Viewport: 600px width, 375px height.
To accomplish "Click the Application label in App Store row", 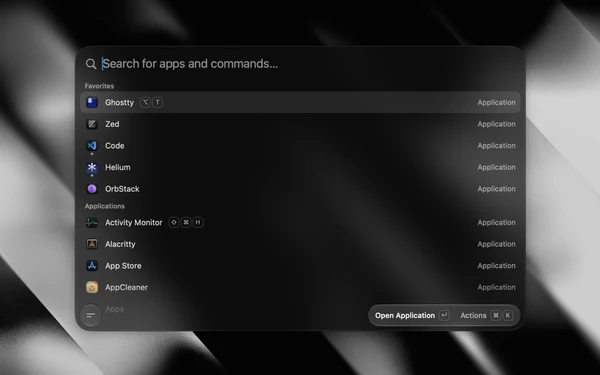I will pyautogui.click(x=496, y=266).
